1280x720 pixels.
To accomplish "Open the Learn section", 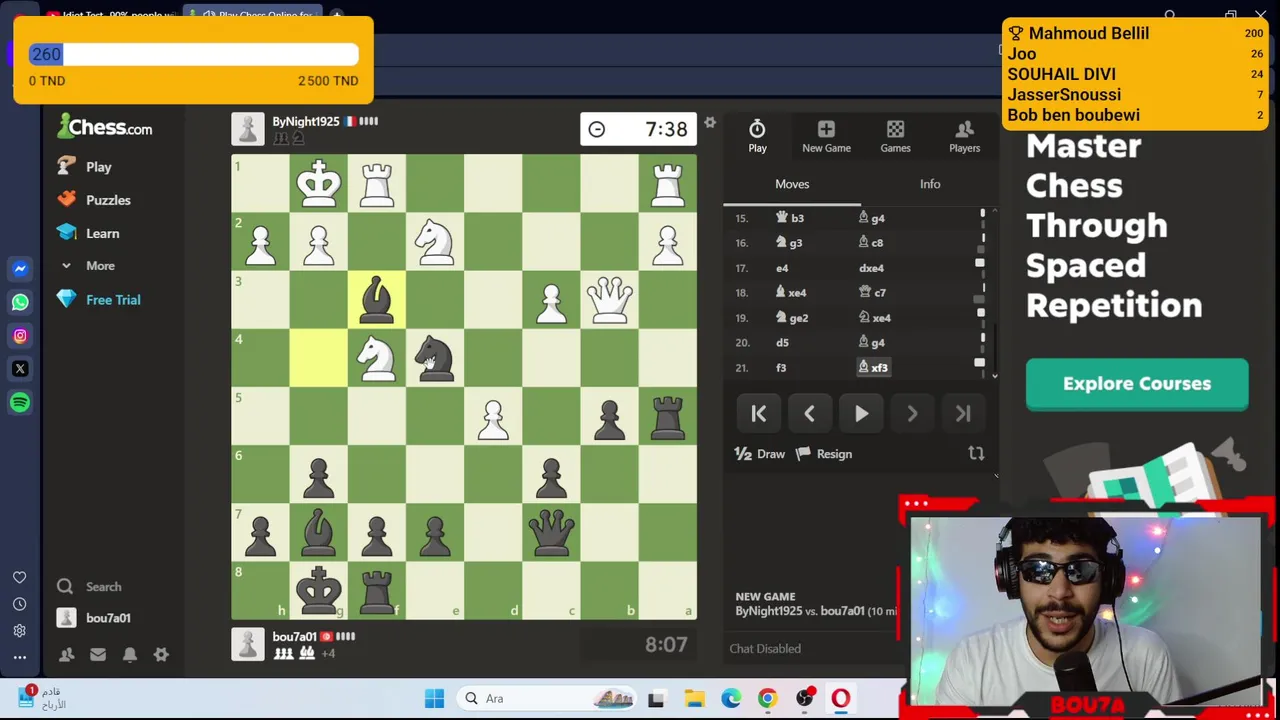I will coord(88,233).
